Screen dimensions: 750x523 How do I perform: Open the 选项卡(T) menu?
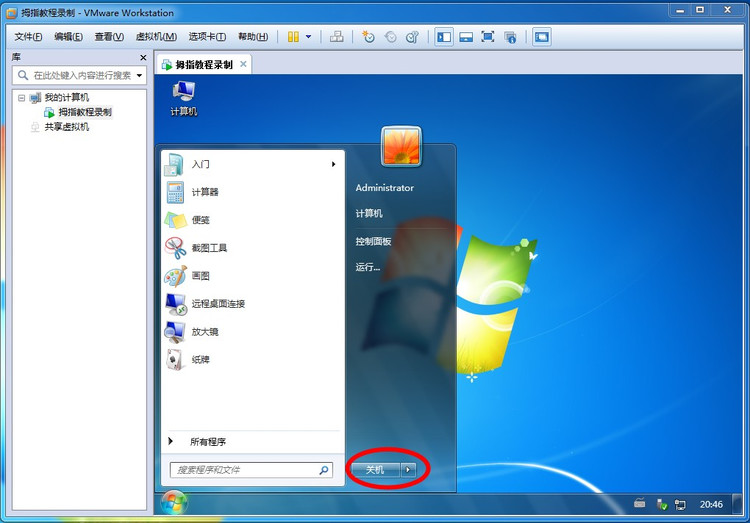[x=207, y=37]
